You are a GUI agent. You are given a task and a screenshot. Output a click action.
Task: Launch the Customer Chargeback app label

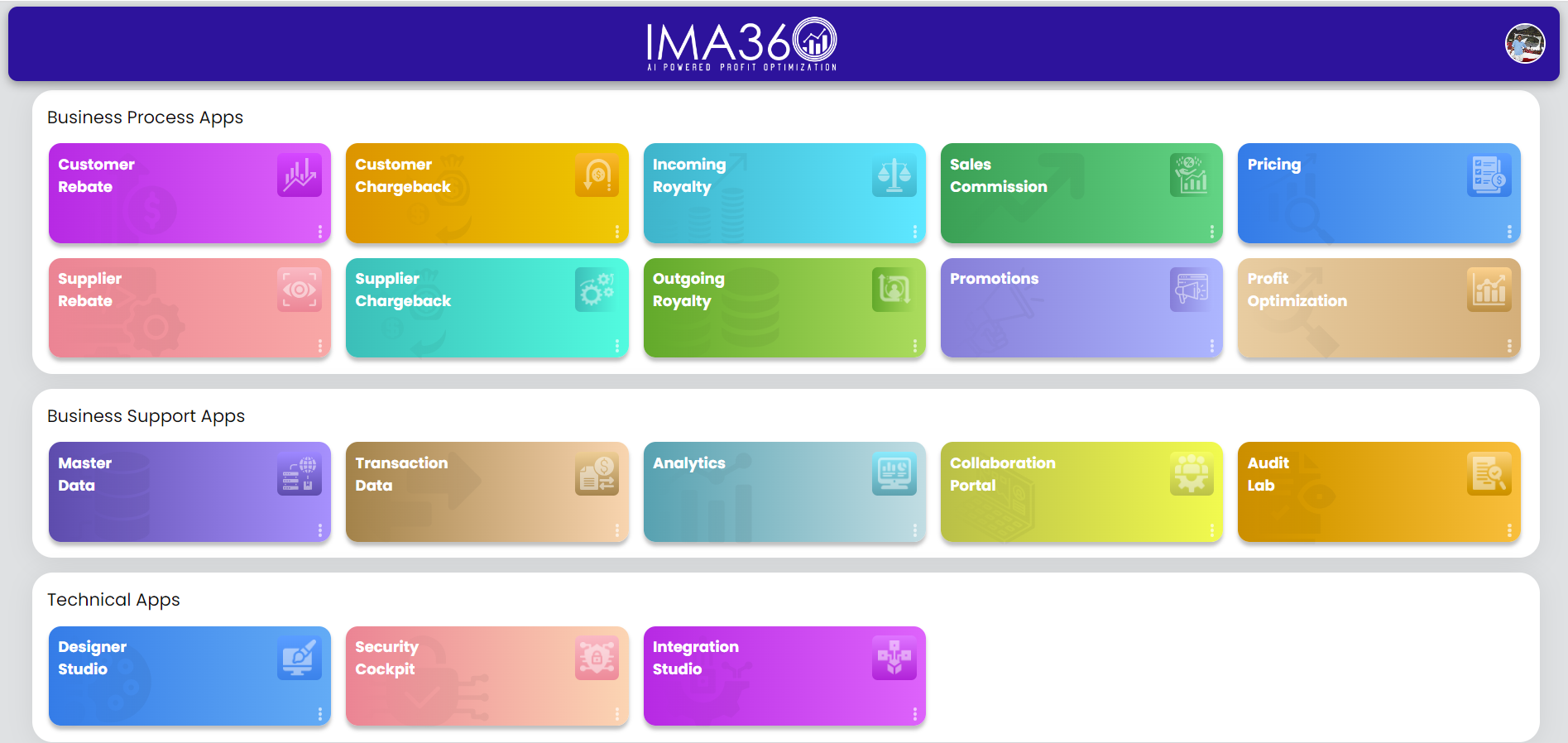pos(403,175)
